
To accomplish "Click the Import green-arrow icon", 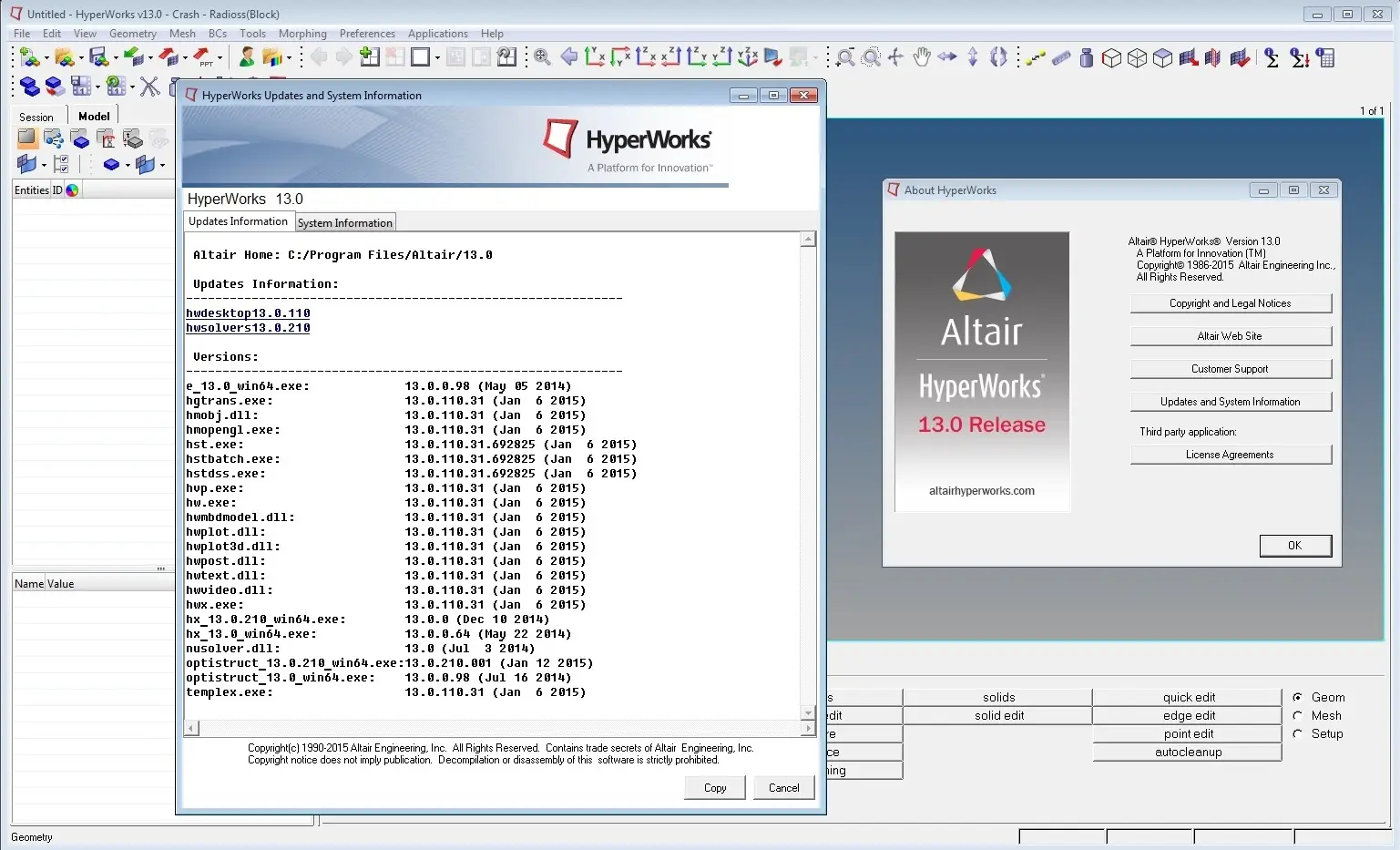I will click(x=134, y=57).
